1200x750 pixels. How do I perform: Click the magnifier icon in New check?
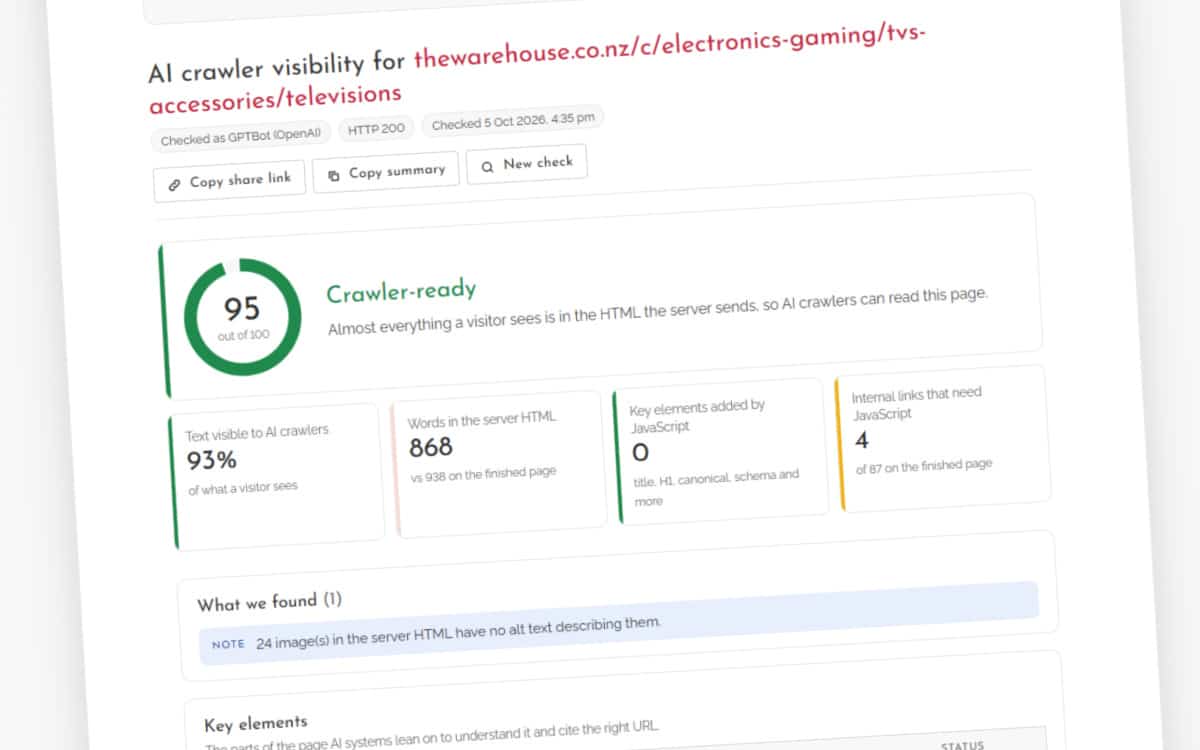coord(487,166)
